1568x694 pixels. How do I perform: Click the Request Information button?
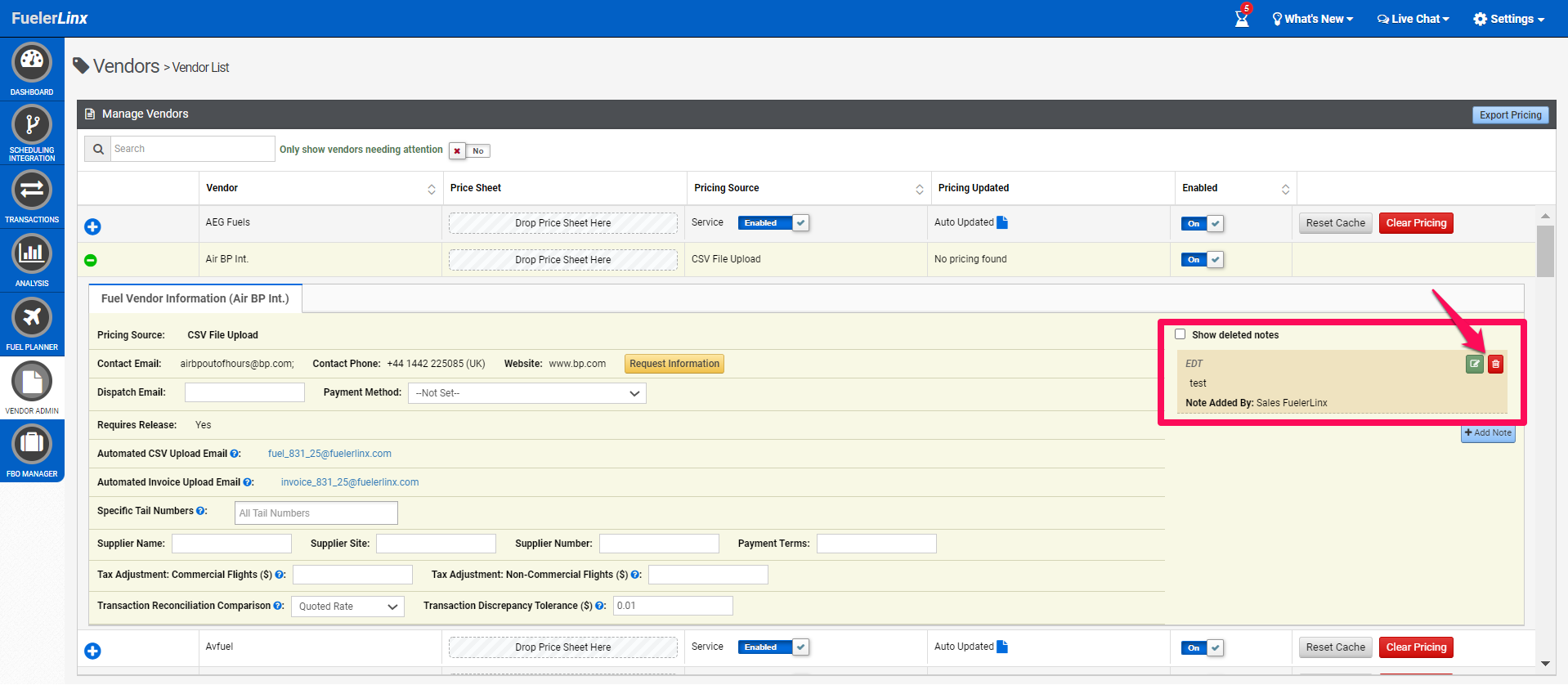[x=674, y=364]
